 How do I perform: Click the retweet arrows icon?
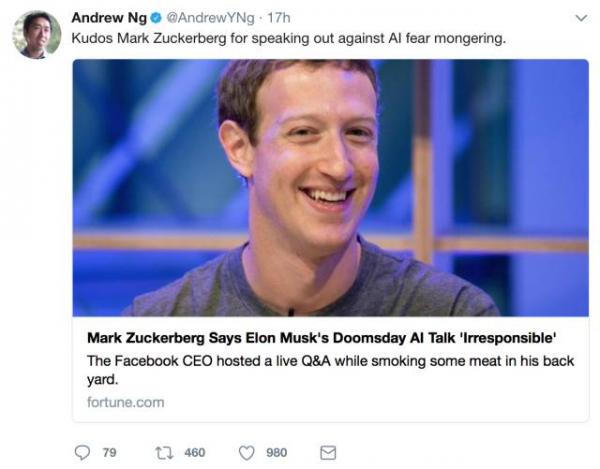pyautogui.click(x=165, y=453)
